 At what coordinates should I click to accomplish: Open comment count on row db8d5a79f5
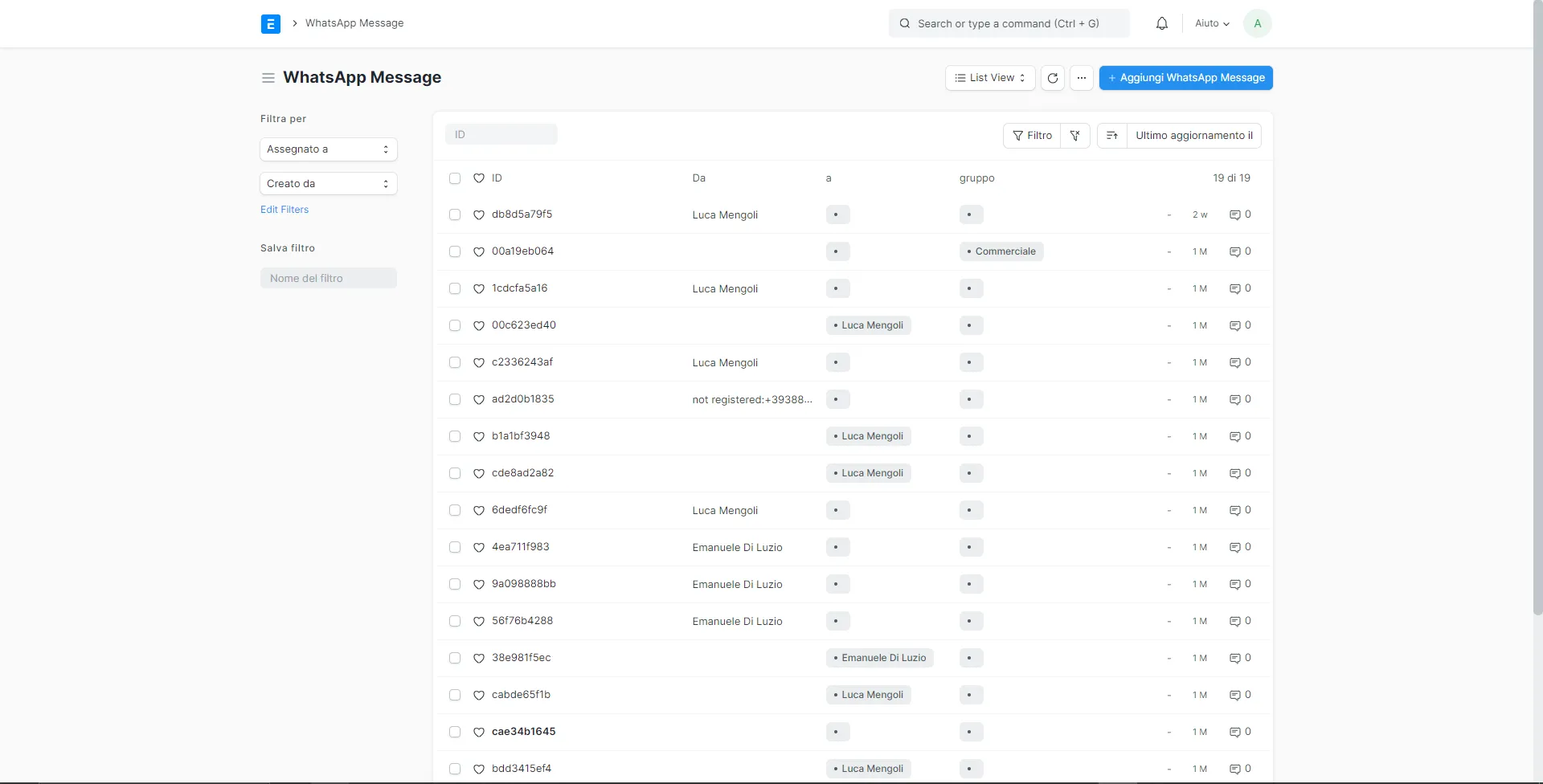[1239, 214]
